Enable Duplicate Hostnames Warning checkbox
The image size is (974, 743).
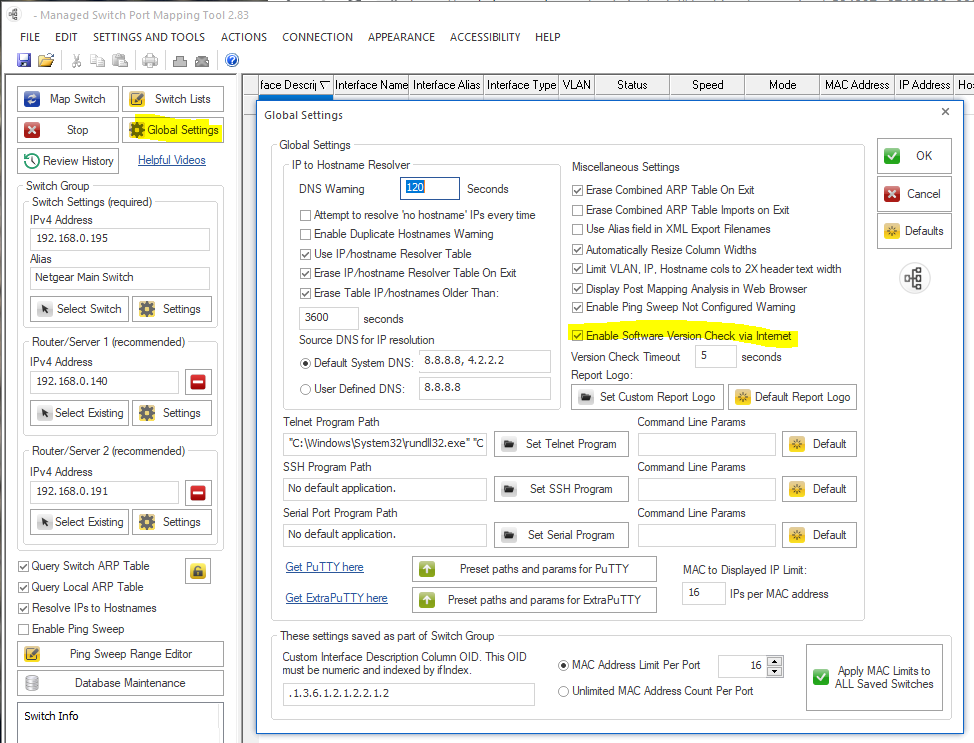305,234
